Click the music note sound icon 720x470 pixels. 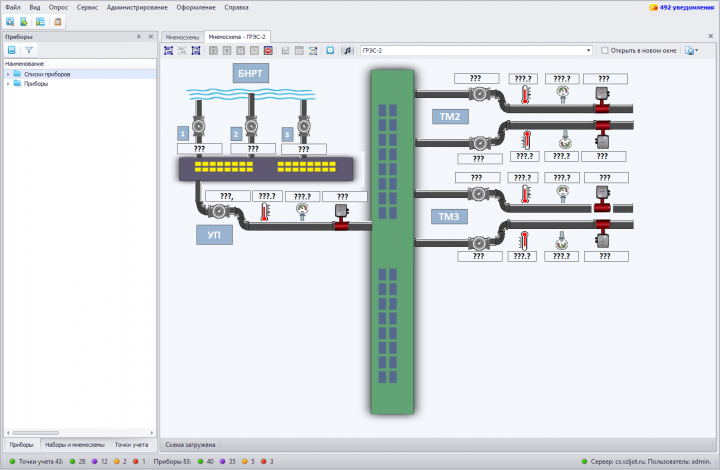347,50
